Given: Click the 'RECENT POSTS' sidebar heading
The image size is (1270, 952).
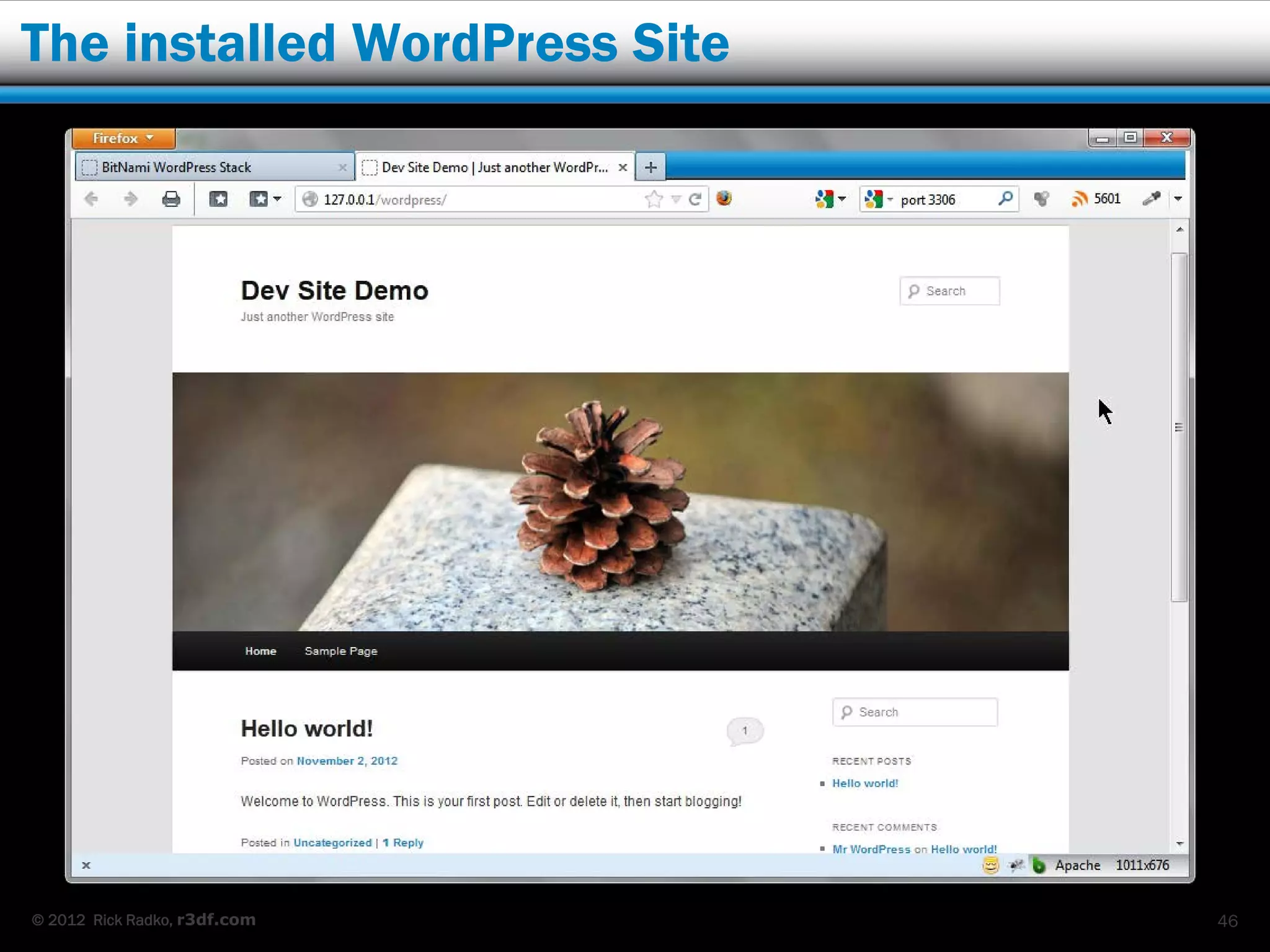Looking at the screenshot, I should (871, 761).
